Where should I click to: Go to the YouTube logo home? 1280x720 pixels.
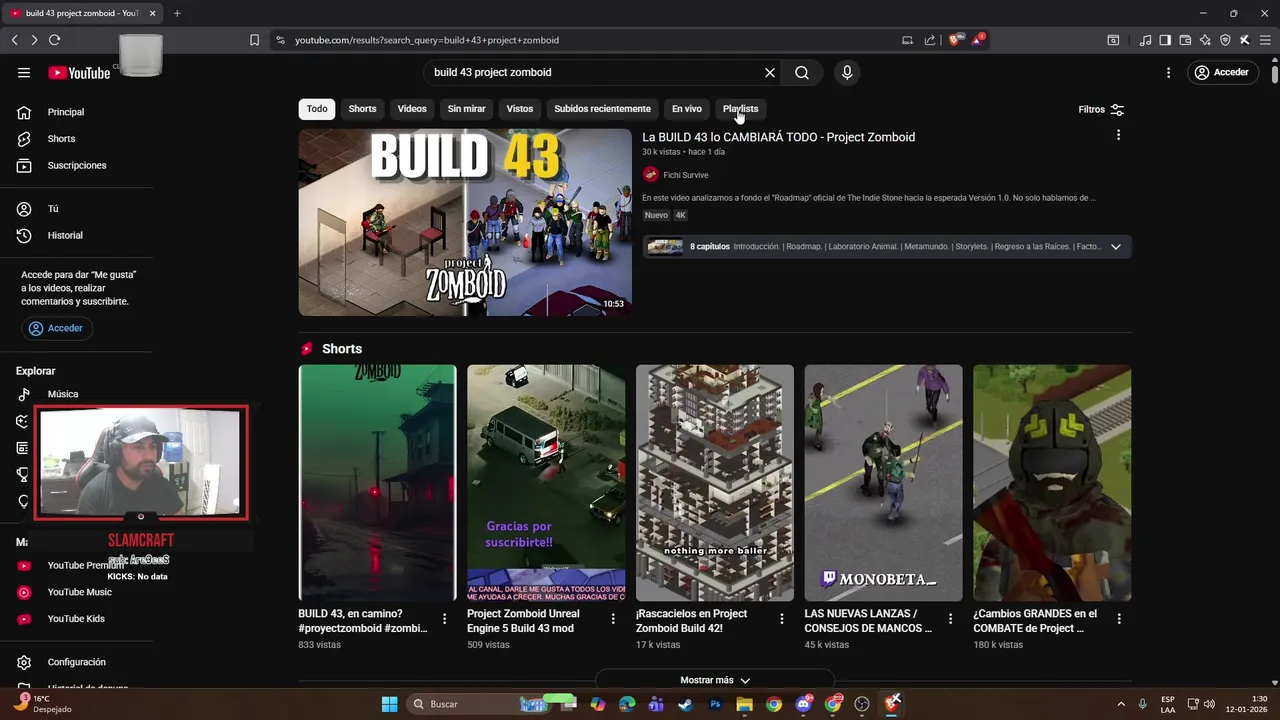pos(79,72)
